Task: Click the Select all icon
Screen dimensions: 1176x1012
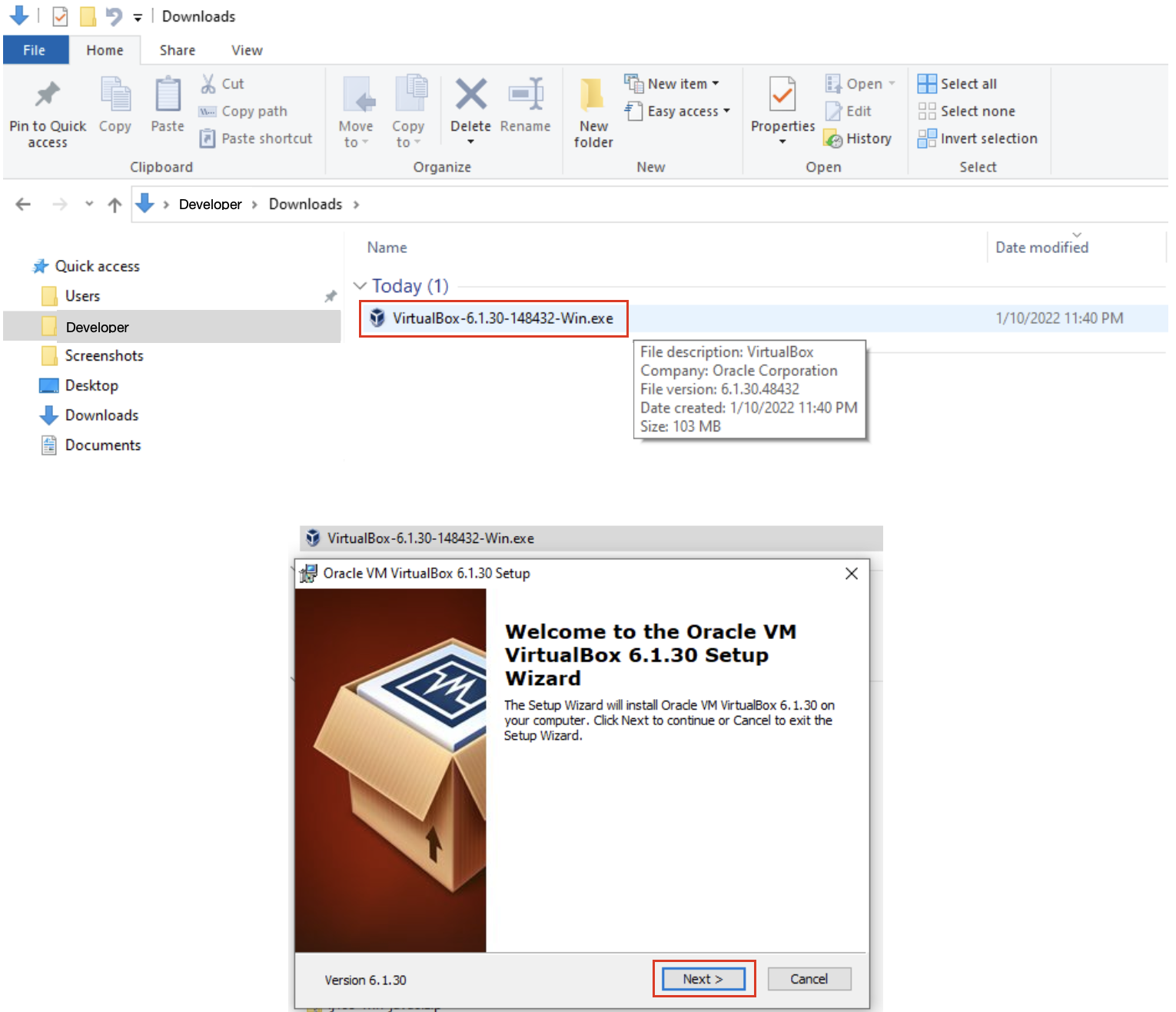Action: (x=927, y=84)
